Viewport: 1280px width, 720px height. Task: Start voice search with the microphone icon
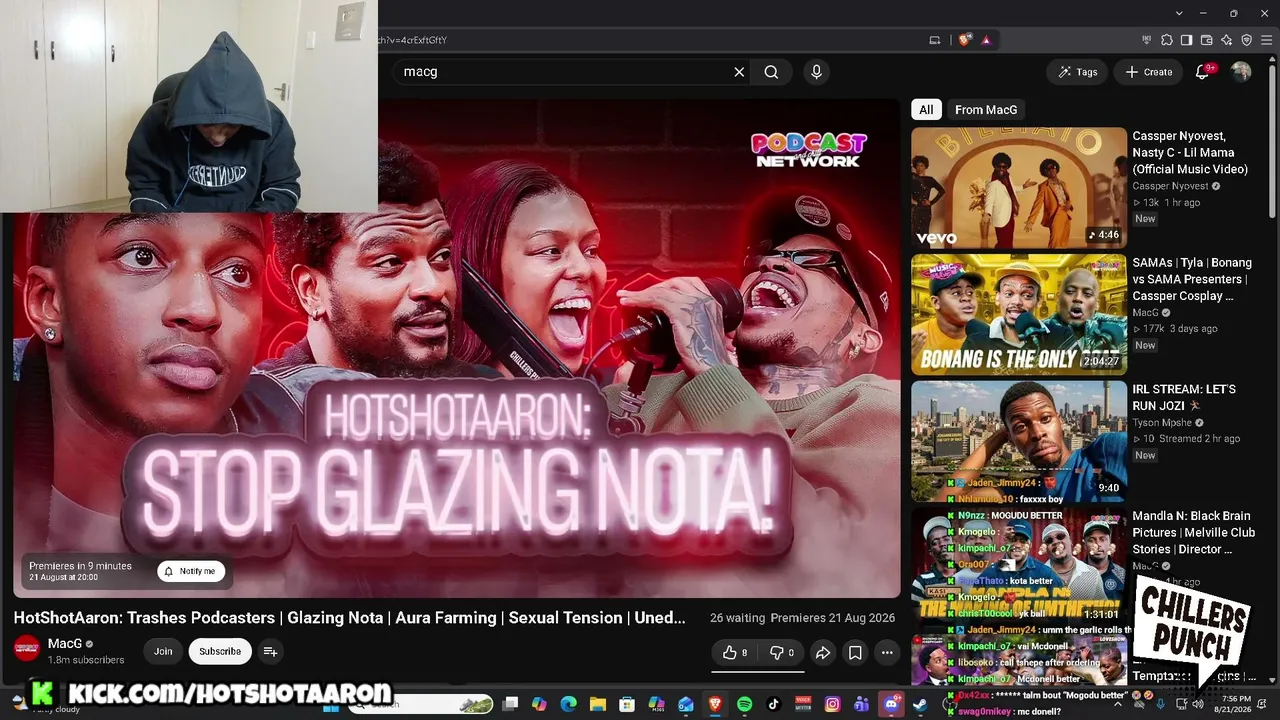(x=816, y=72)
